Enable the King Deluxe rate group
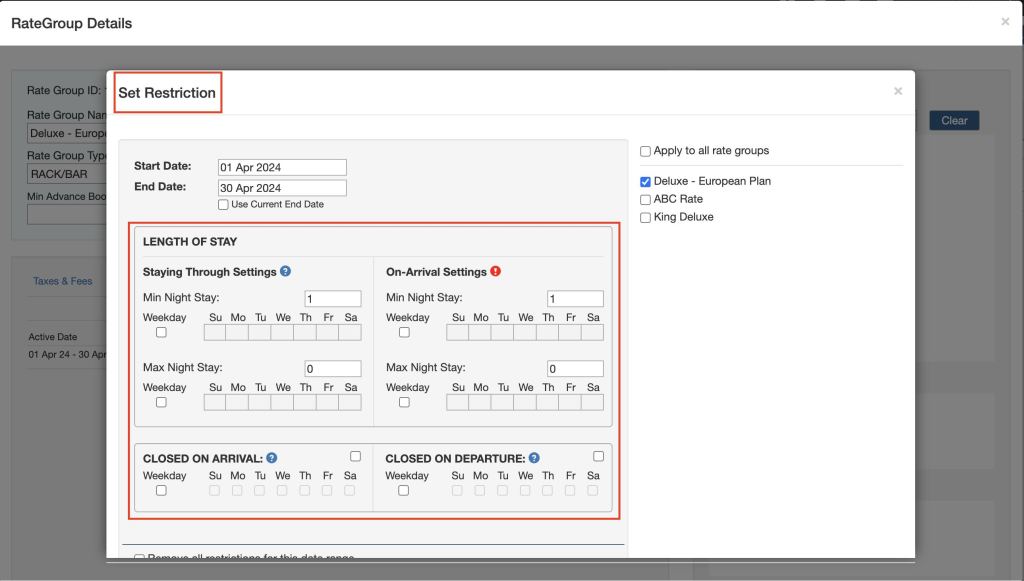The image size is (1024, 581). point(645,217)
